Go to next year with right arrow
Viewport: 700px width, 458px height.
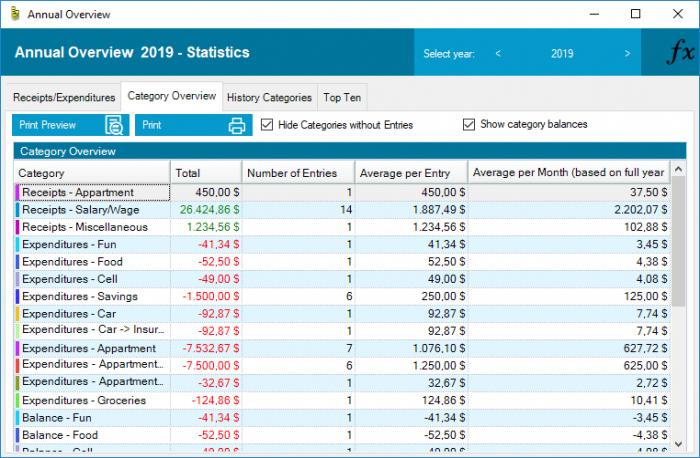(x=627, y=54)
